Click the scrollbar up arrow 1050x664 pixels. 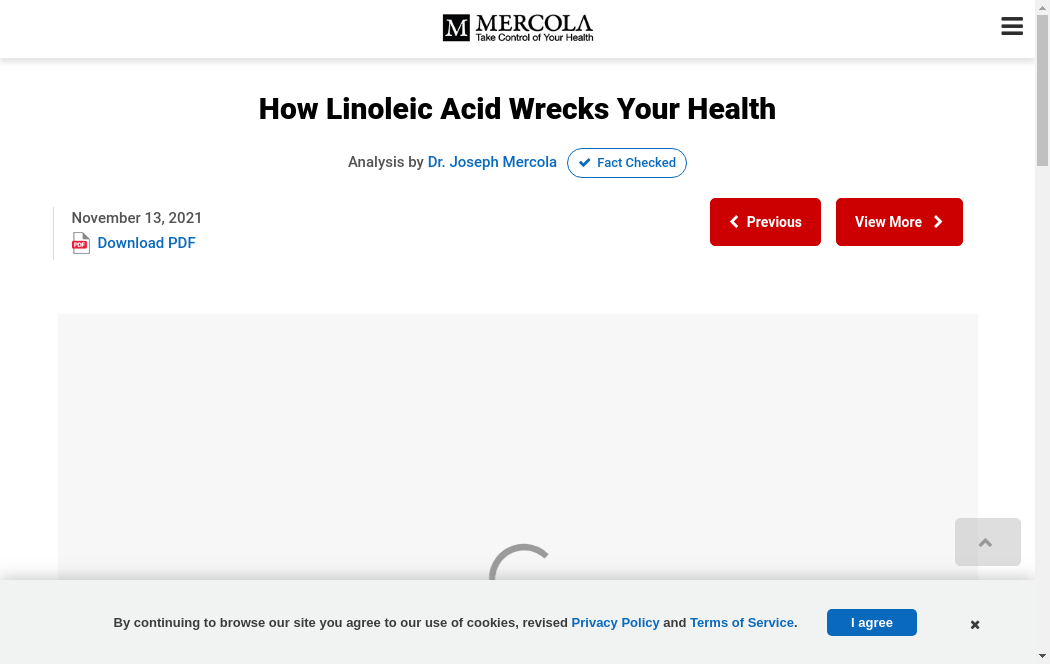(x=1042, y=7)
